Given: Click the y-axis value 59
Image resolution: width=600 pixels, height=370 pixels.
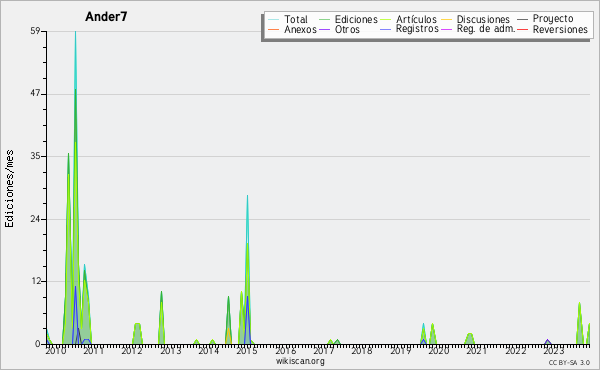Looking at the screenshot, I should [35, 31].
